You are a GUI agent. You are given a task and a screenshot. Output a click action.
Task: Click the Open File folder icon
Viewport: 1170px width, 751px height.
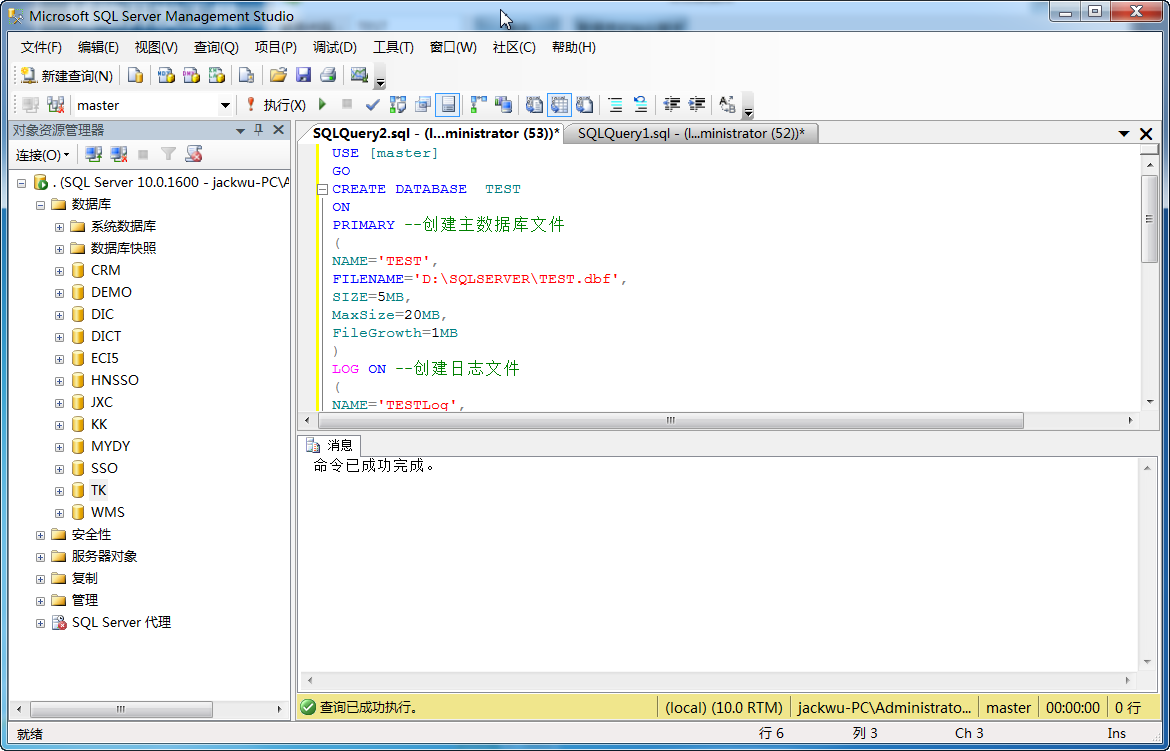278,75
